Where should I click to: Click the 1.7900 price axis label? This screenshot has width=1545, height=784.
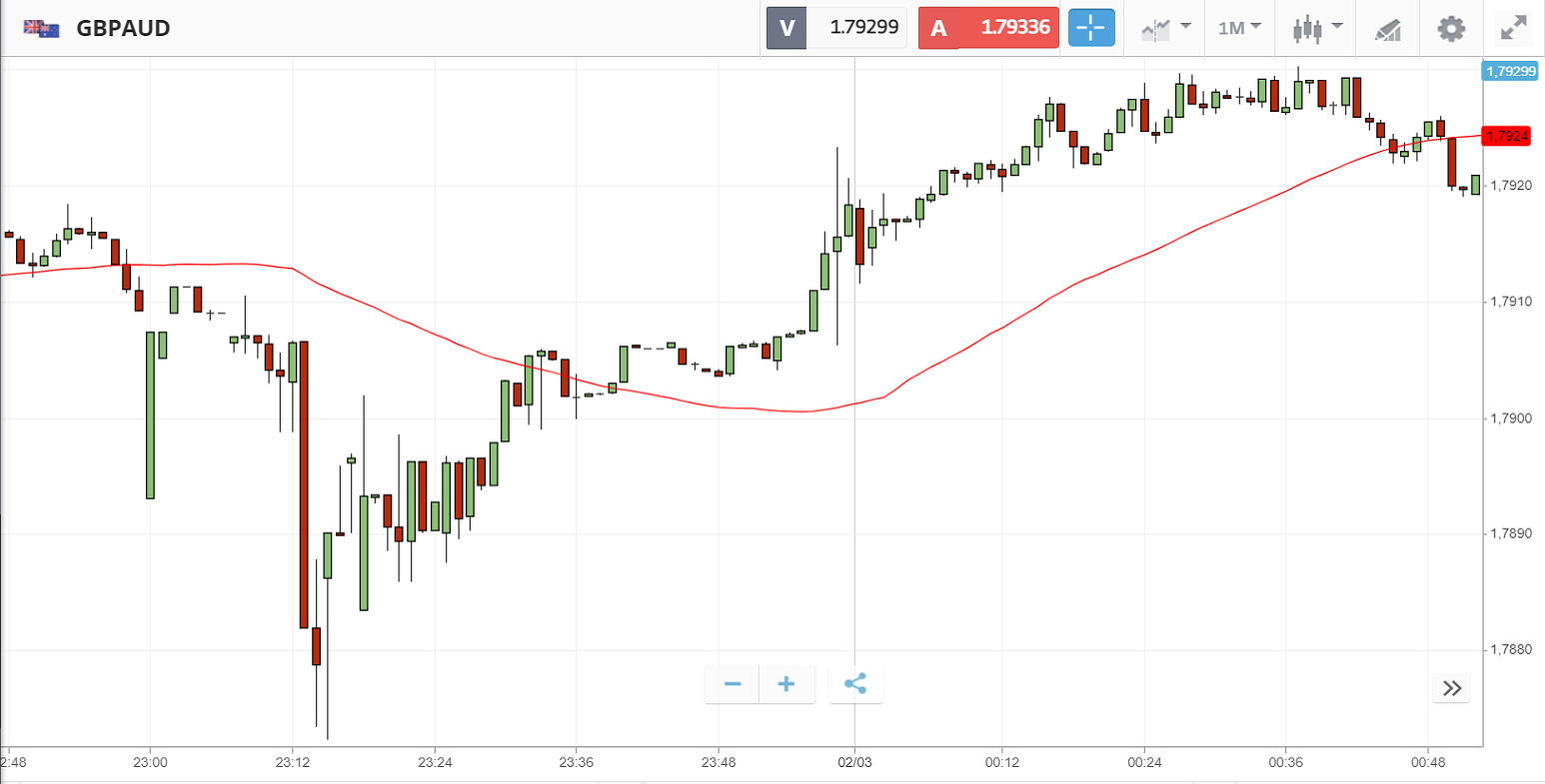[x=1509, y=417]
